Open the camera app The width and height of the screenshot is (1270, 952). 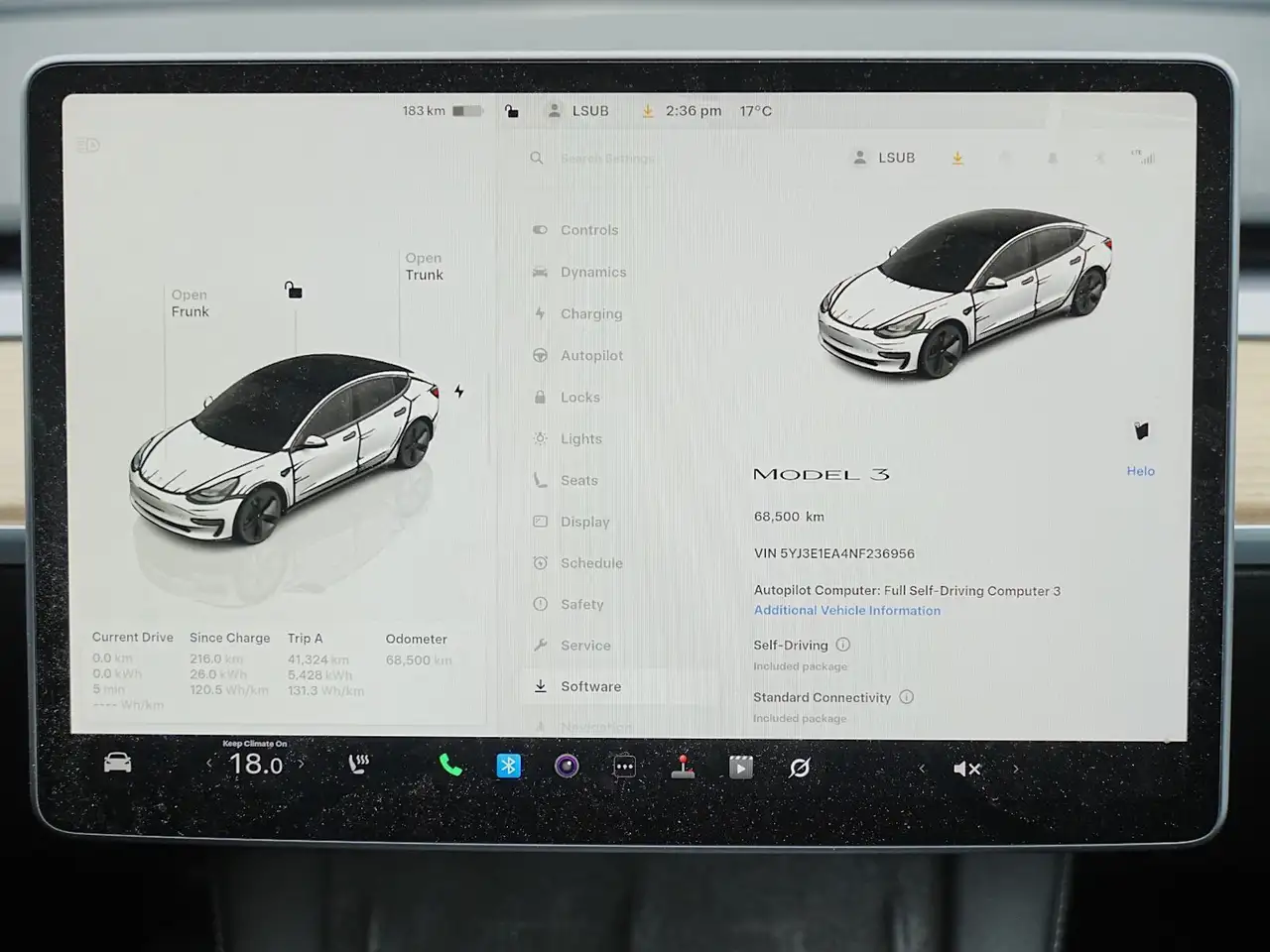point(567,766)
